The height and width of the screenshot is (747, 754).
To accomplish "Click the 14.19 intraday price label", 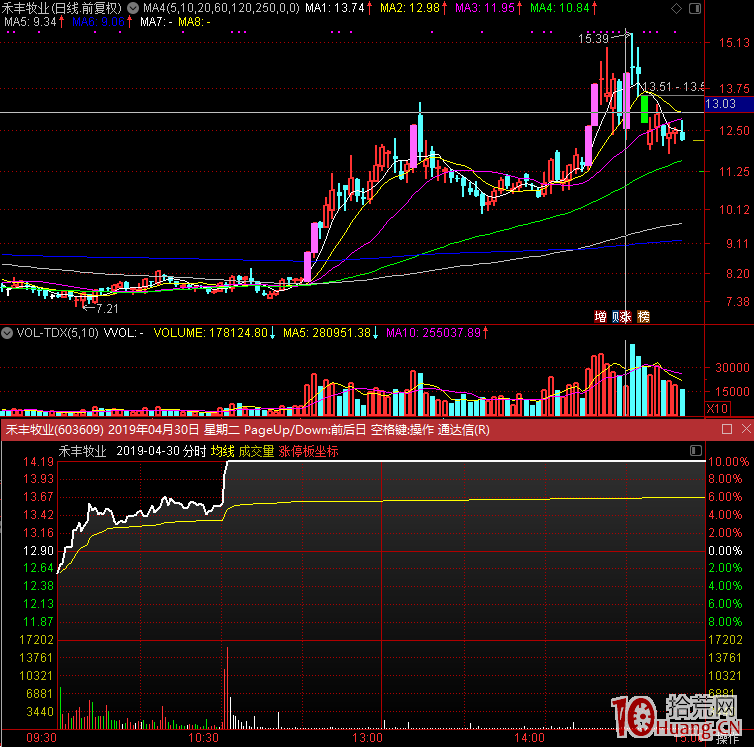I will coord(38,462).
